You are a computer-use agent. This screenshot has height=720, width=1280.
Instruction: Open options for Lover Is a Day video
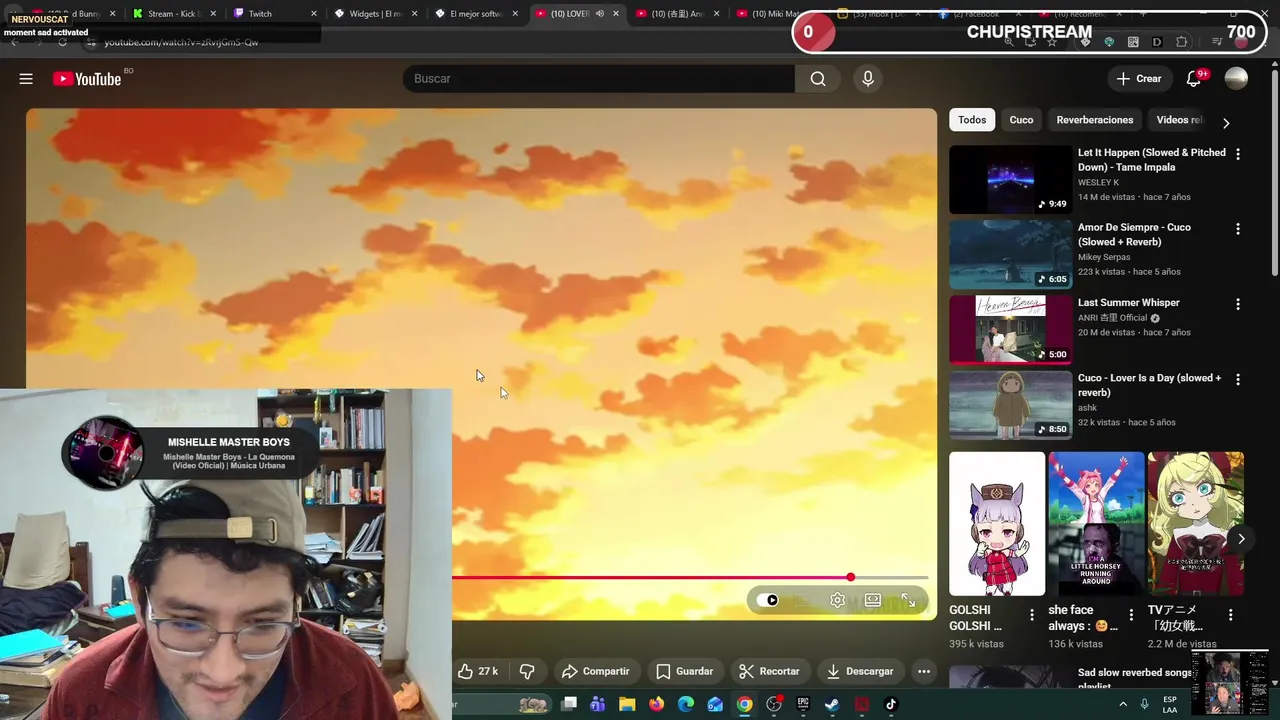(1238, 380)
